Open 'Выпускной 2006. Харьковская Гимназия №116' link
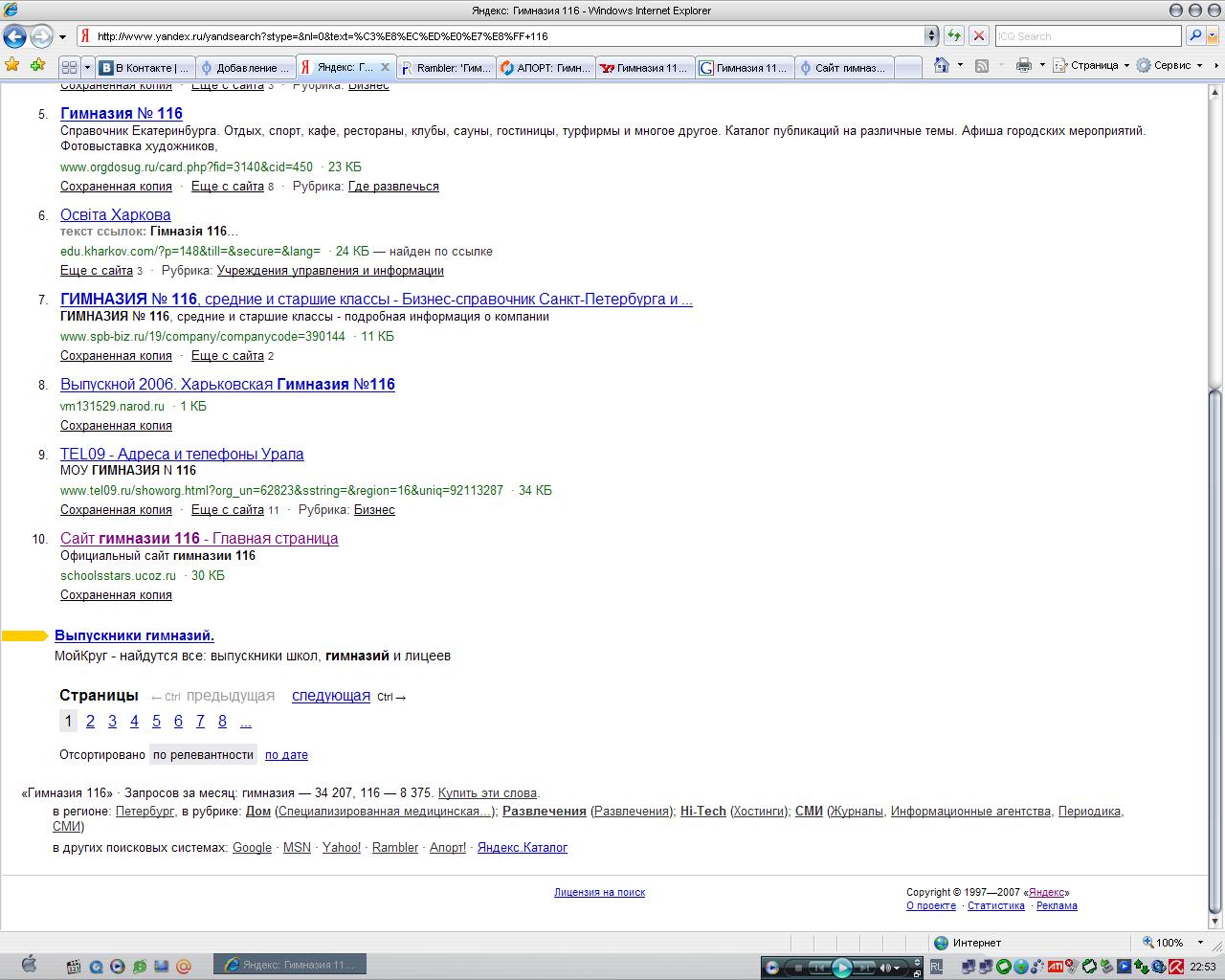1225x980 pixels. tap(228, 384)
